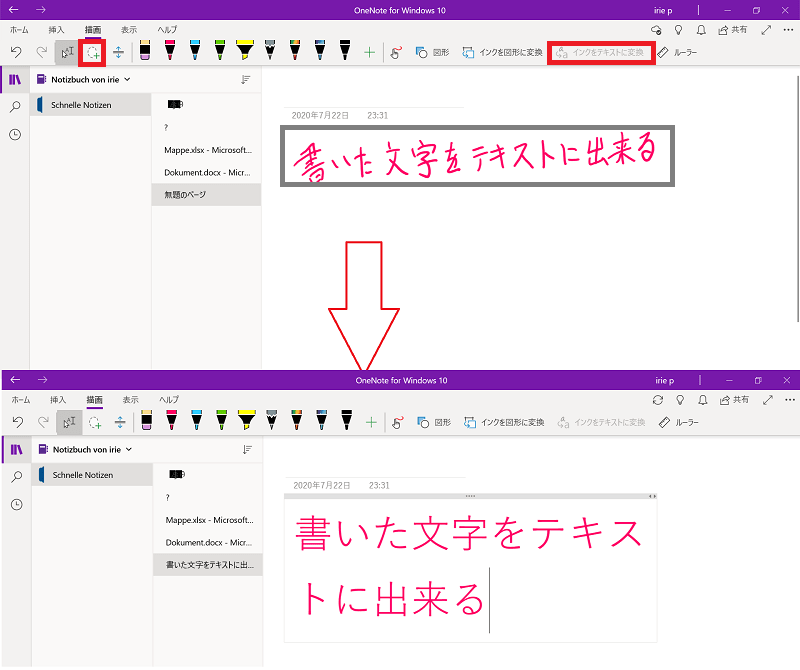
Task: Toggle ルーラー in lower window
Action: pyautogui.click(x=679, y=422)
